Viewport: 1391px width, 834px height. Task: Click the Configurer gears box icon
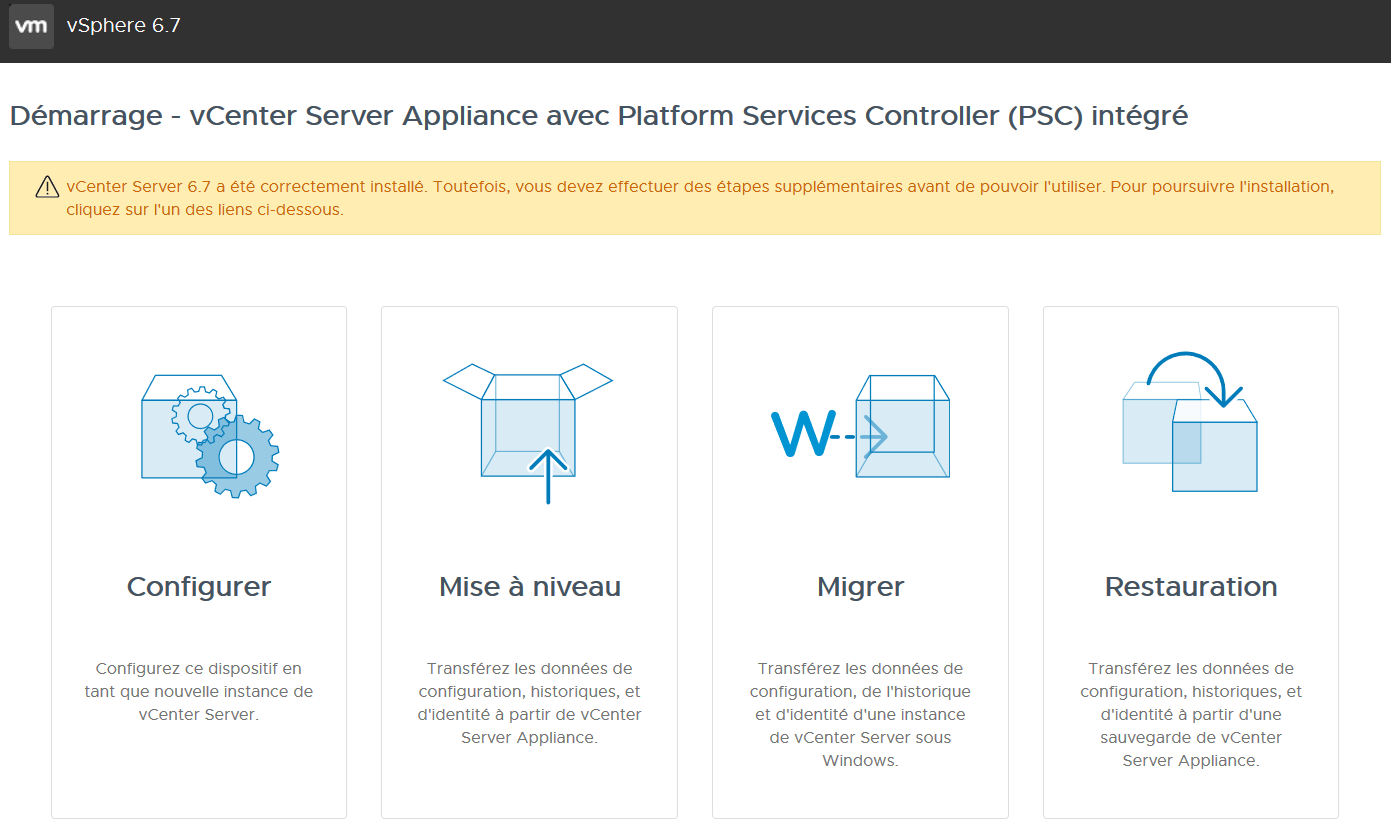[x=210, y=435]
